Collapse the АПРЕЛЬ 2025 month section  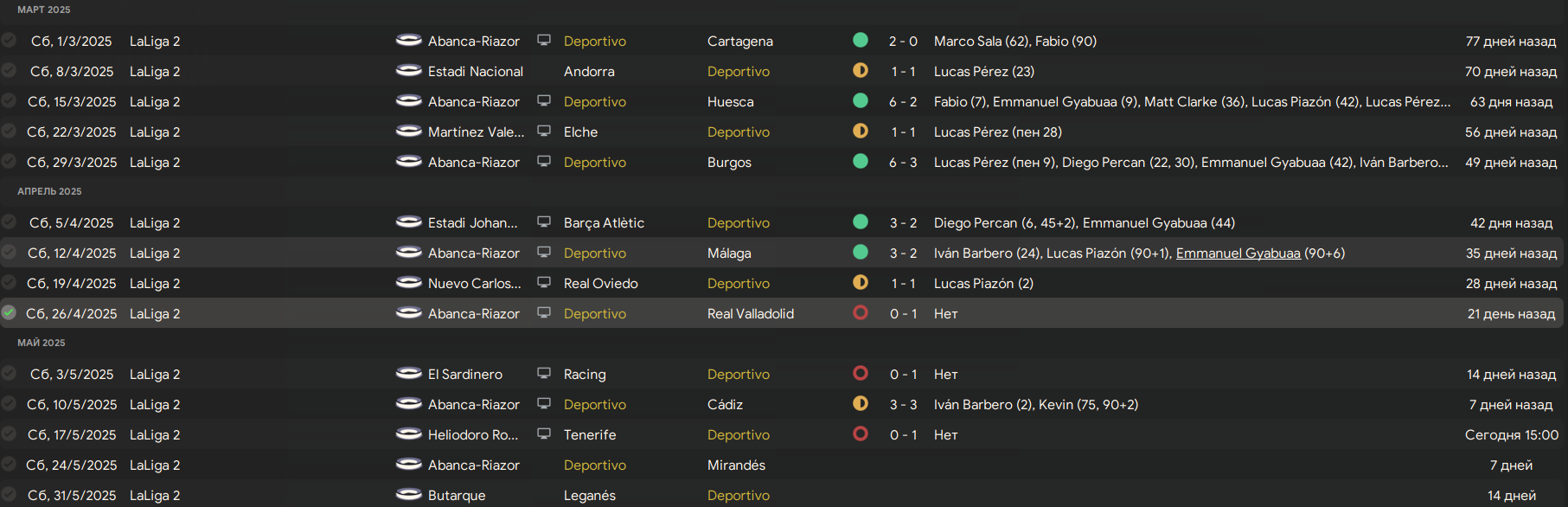49,191
